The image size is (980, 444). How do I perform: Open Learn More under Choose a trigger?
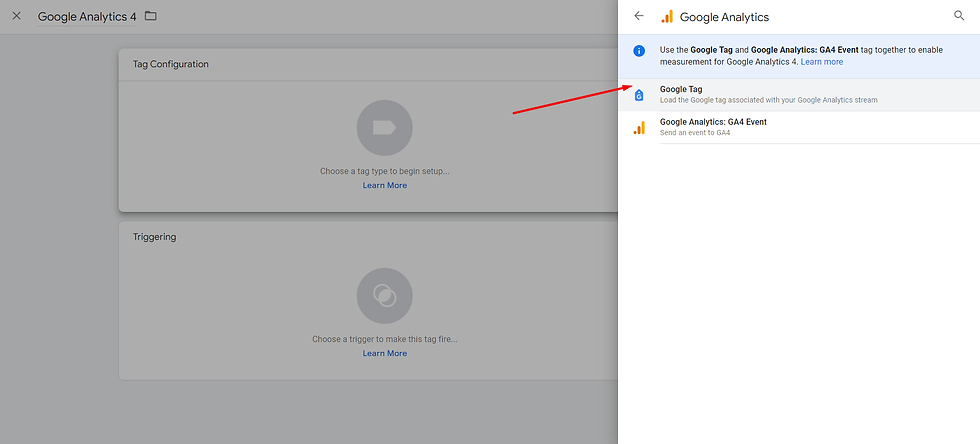384,353
